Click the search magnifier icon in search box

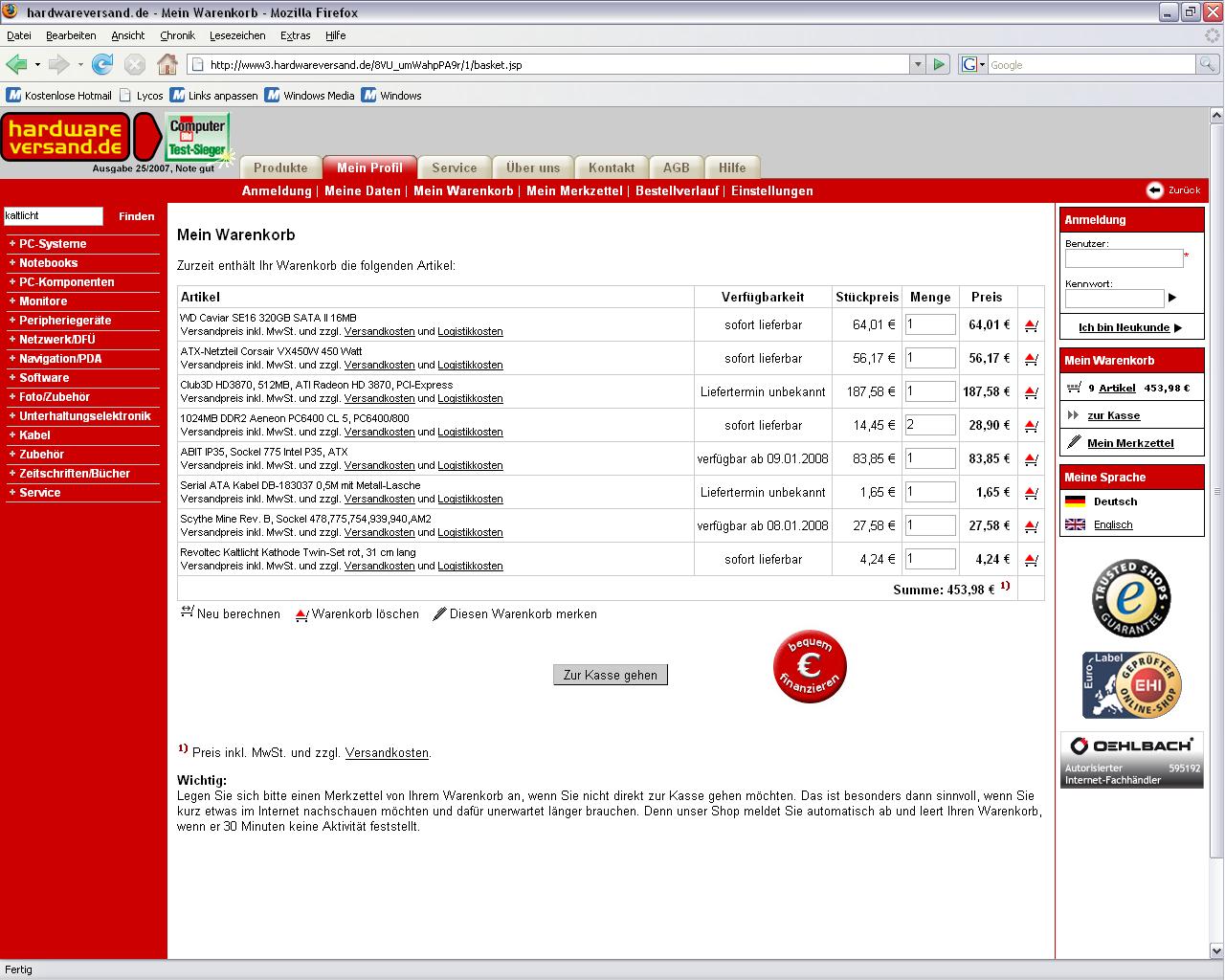[1208, 64]
